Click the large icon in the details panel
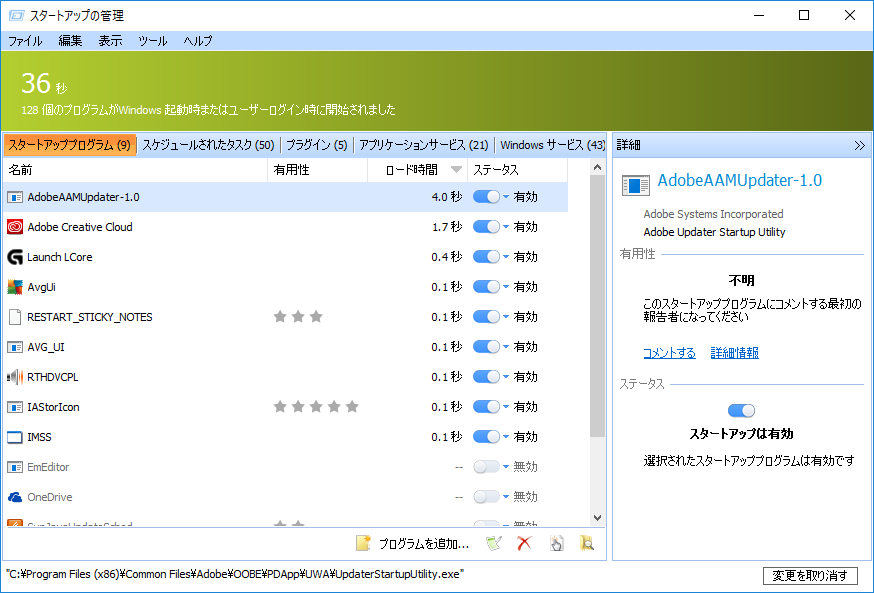The image size is (874, 593). pos(635,186)
